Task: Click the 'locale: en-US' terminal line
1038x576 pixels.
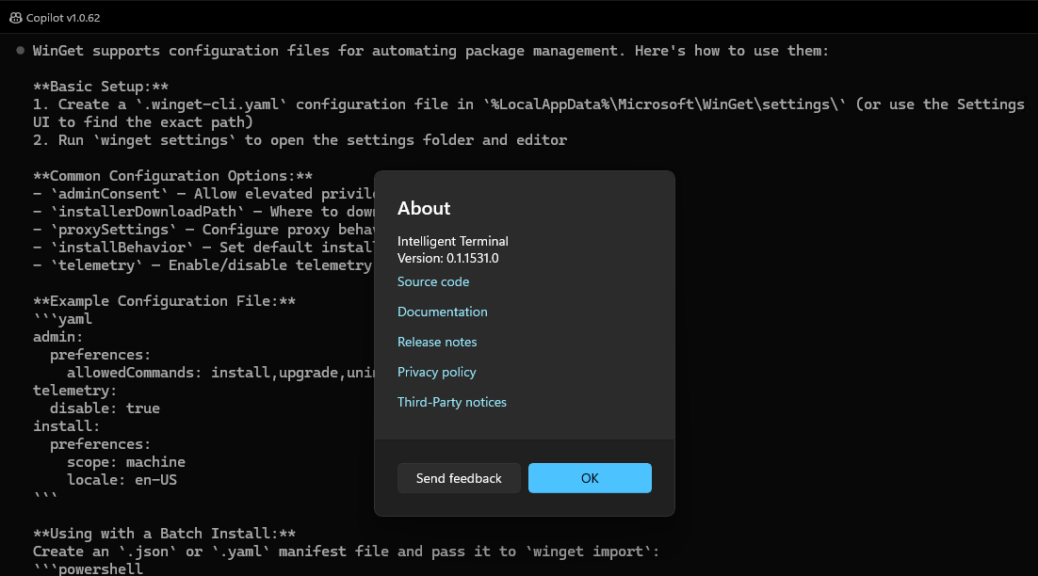Action: pyautogui.click(x=122, y=480)
